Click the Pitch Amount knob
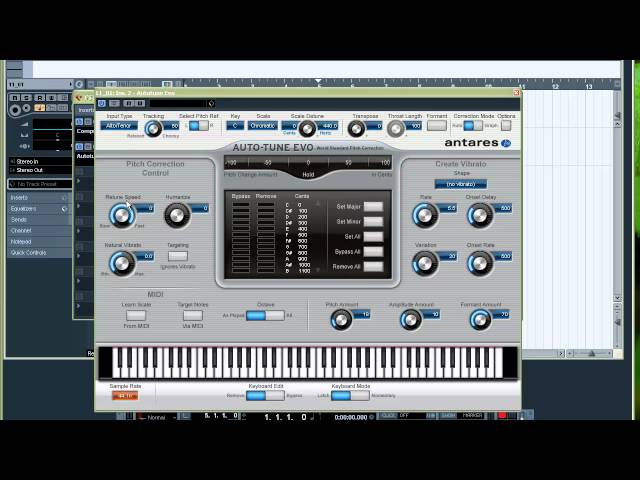Screen dimensions: 640x480 (341, 320)
